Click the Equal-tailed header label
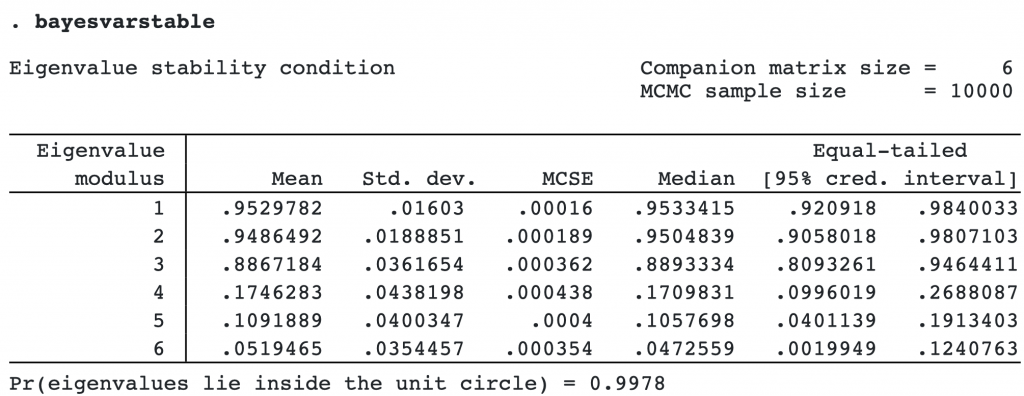Viewport: 1024px width, 396px height. click(889, 151)
